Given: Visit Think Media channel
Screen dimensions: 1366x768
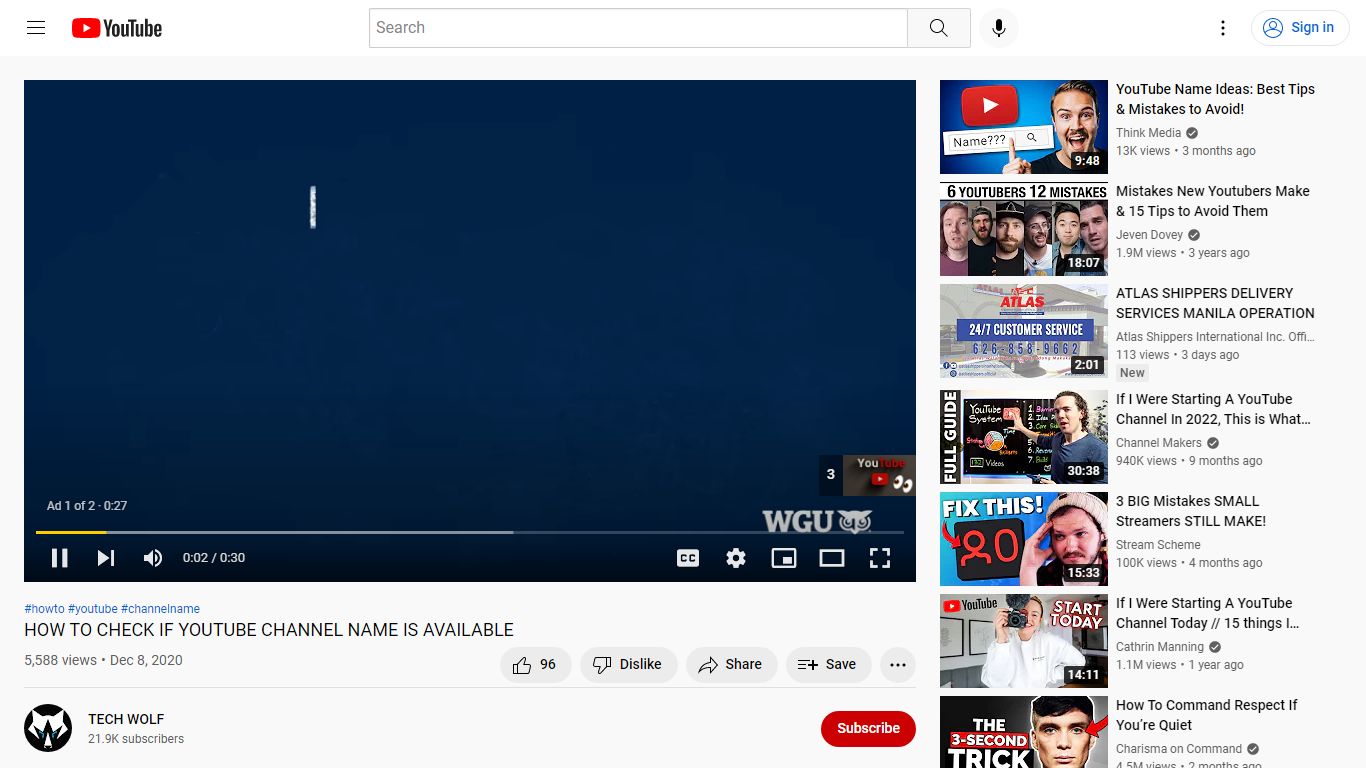Looking at the screenshot, I should 1148,133.
